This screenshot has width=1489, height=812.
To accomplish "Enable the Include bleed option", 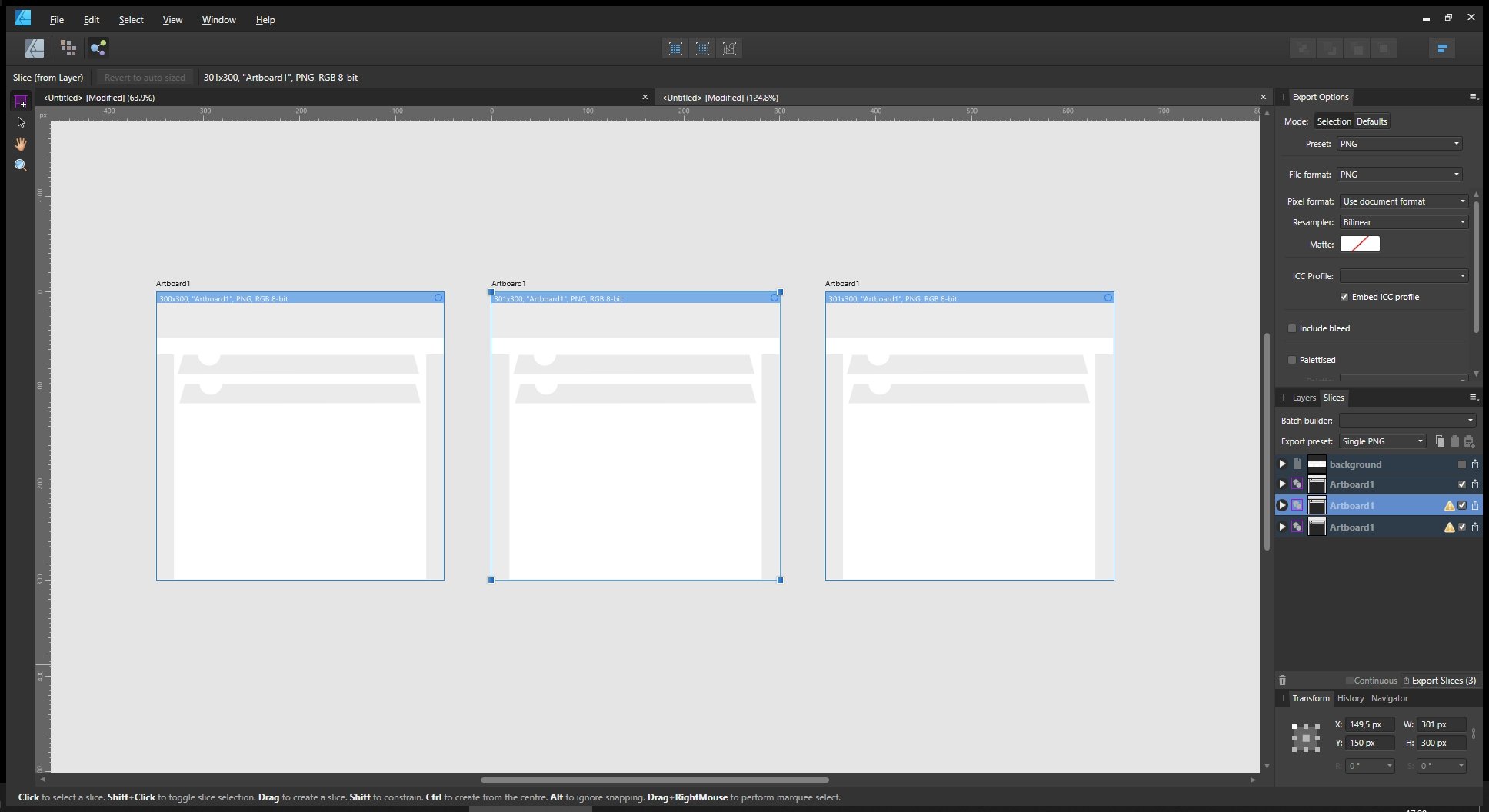I will point(1293,328).
